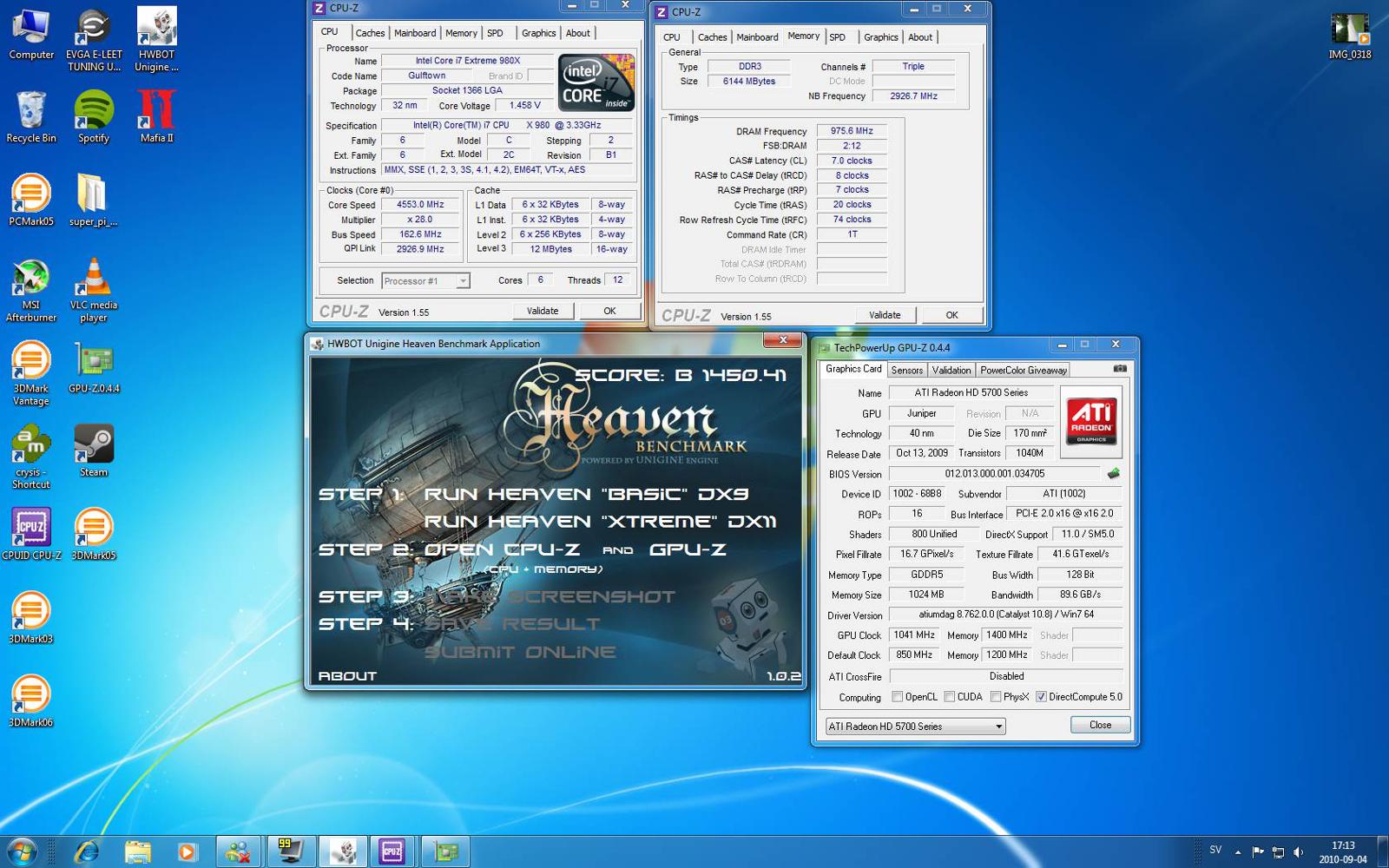Click Validate in the Memory CPU-Z window
The width and height of the screenshot is (1389, 868).
tap(885, 315)
